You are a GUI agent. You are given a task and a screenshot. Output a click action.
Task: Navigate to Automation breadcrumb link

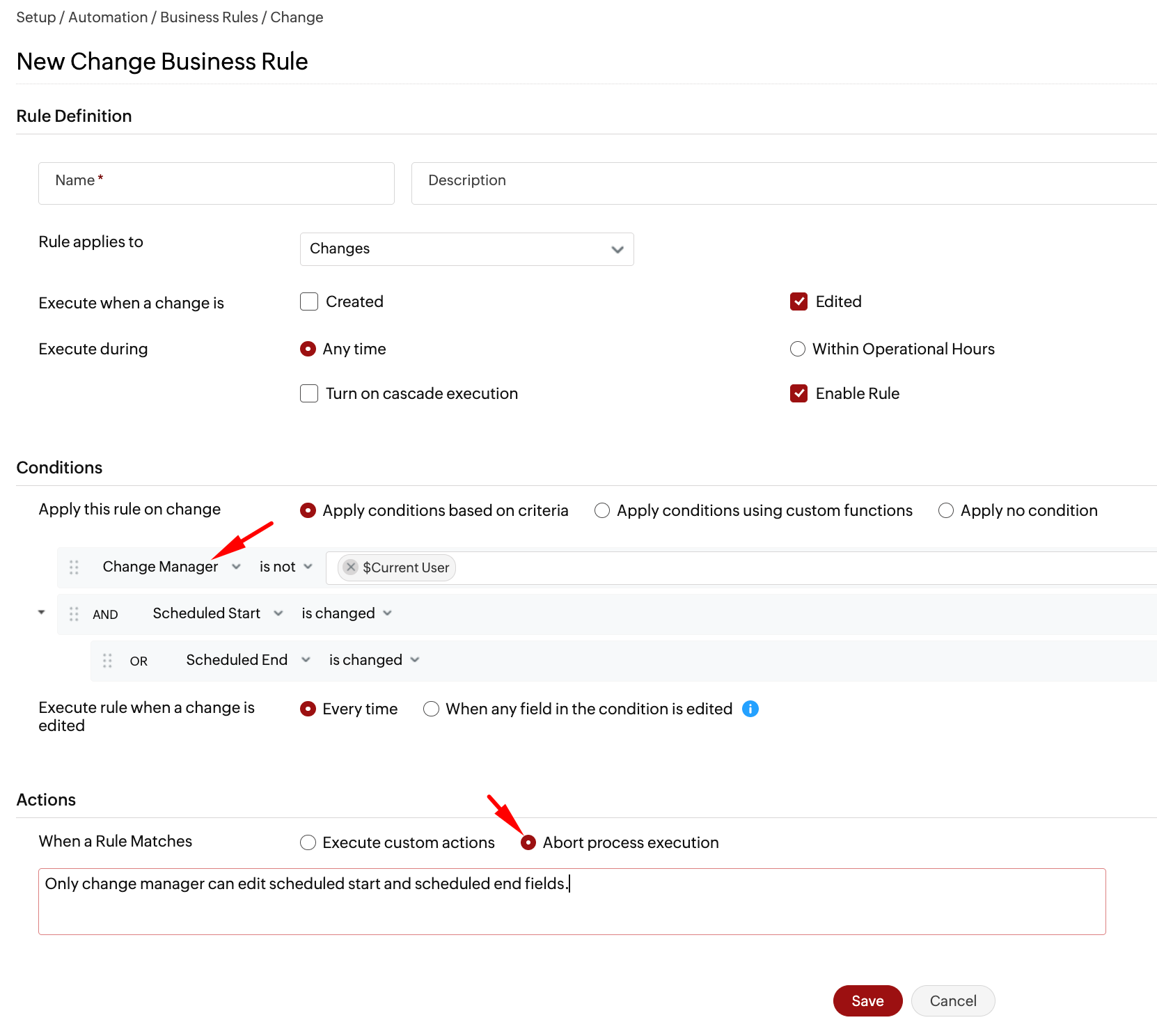tap(108, 17)
